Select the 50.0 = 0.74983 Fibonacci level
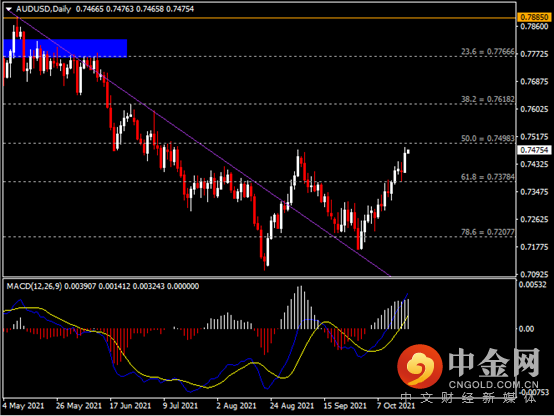Image resolution: width=554 pixels, height=416 pixels. [x=488, y=138]
